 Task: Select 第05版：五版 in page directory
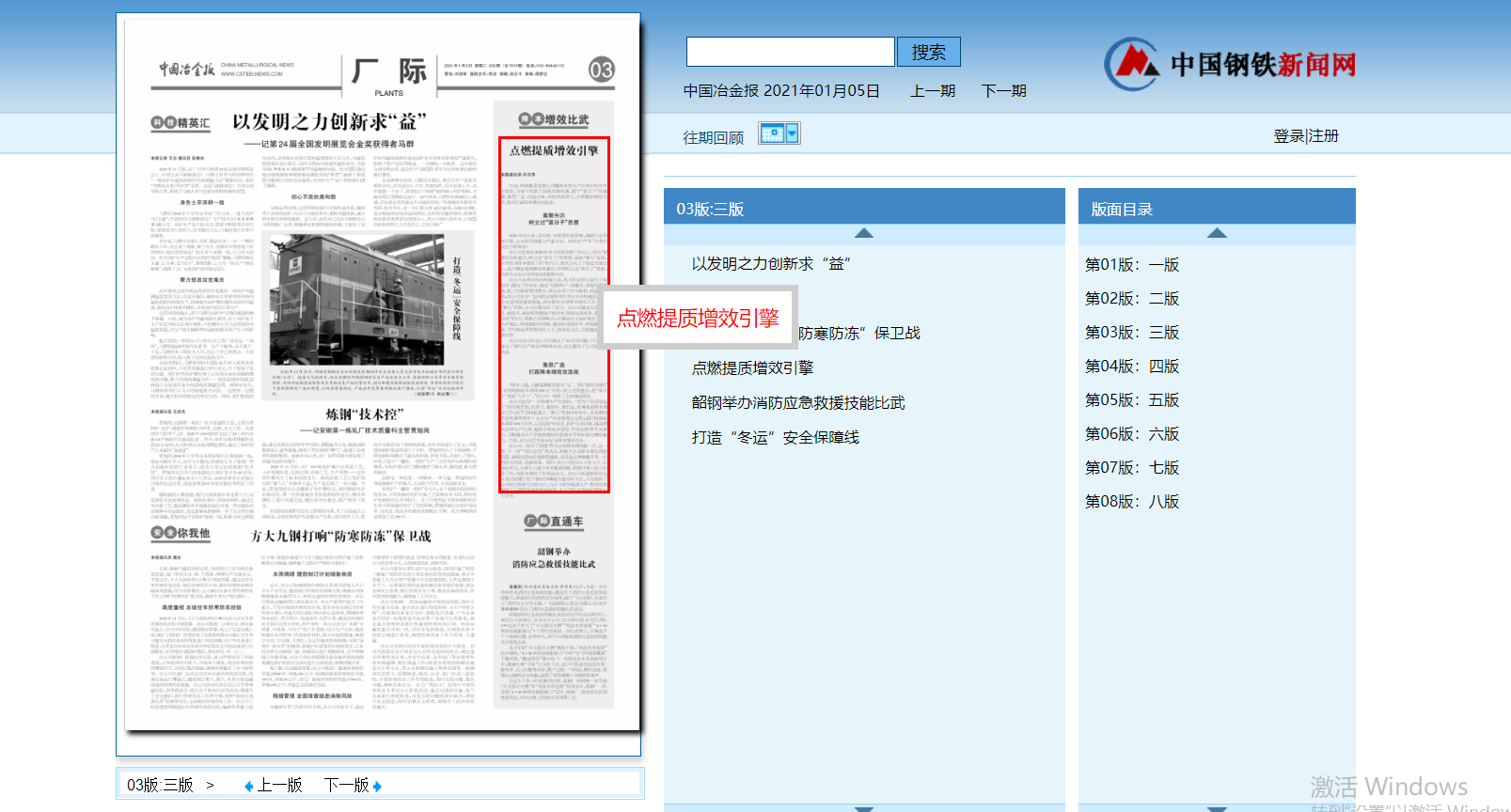coord(1132,400)
